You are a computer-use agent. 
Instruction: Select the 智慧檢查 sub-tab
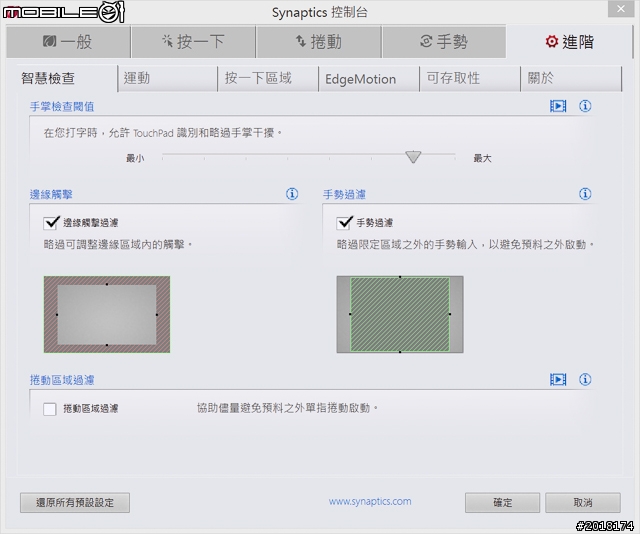coord(67,78)
